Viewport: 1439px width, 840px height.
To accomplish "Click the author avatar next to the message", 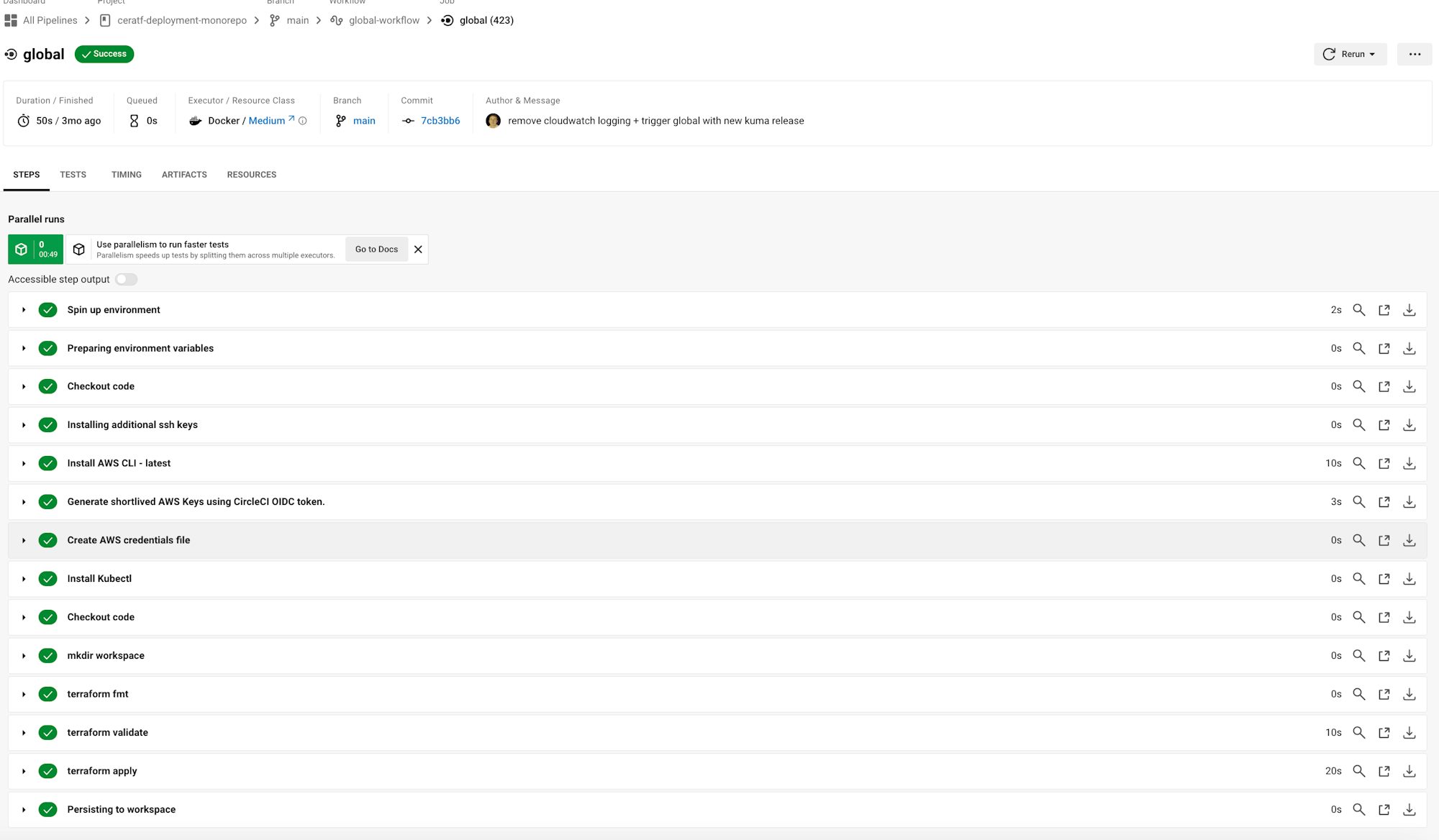I will click(x=494, y=121).
